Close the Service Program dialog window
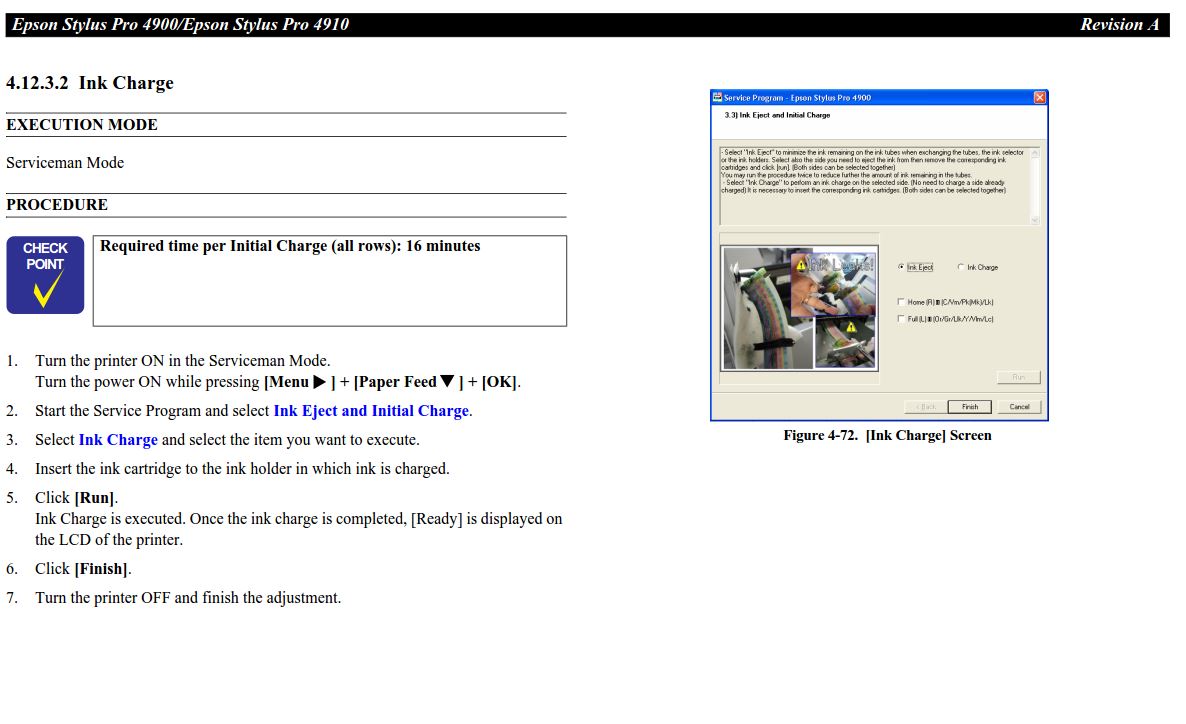1186x724 pixels. [x=1040, y=97]
